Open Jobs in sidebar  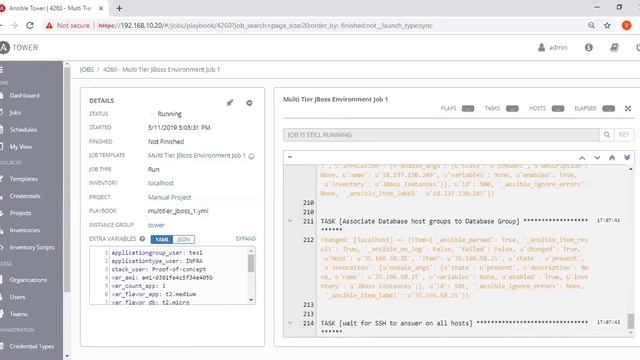coord(15,113)
